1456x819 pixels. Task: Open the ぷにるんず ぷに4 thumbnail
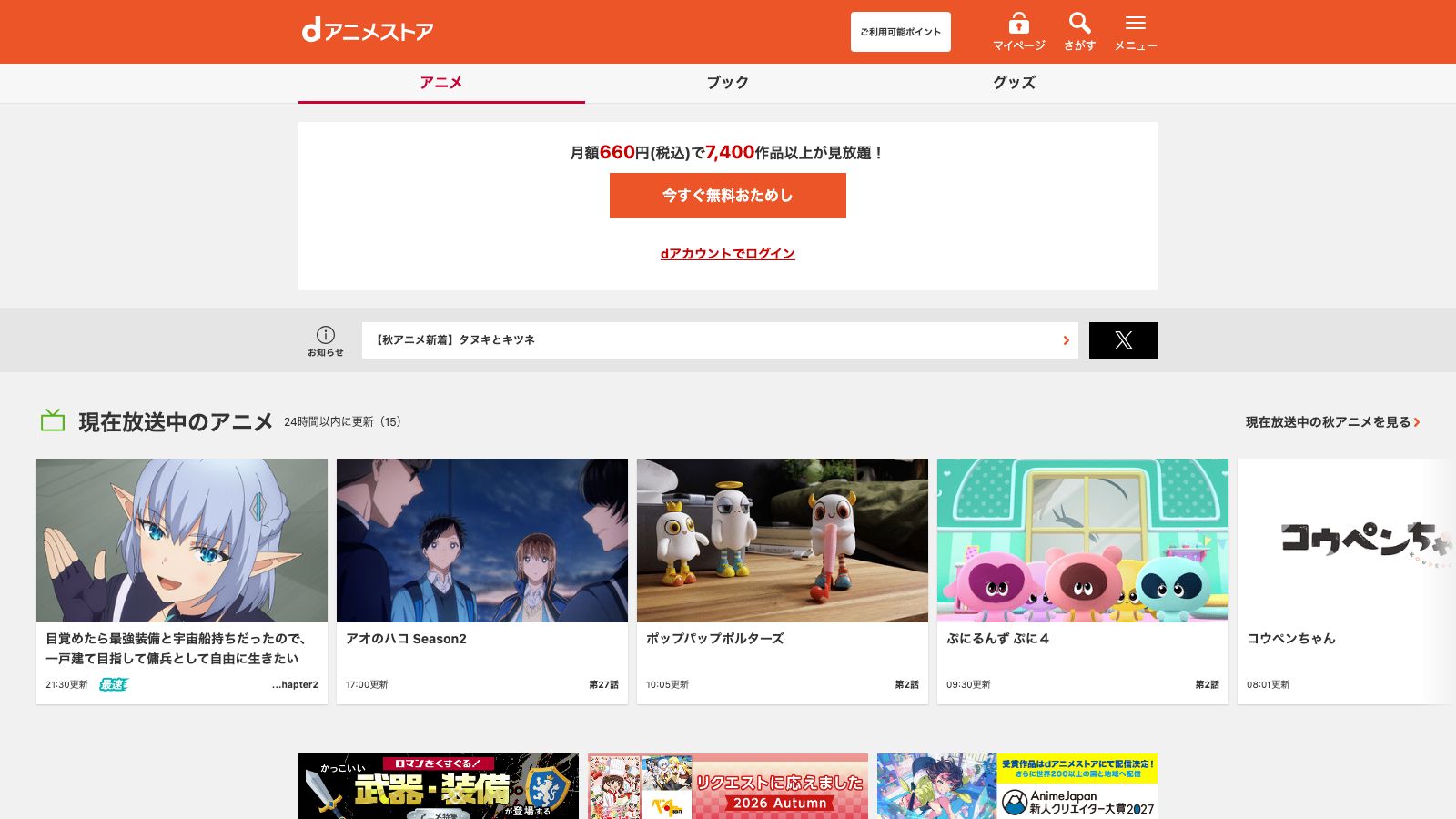(x=1083, y=541)
